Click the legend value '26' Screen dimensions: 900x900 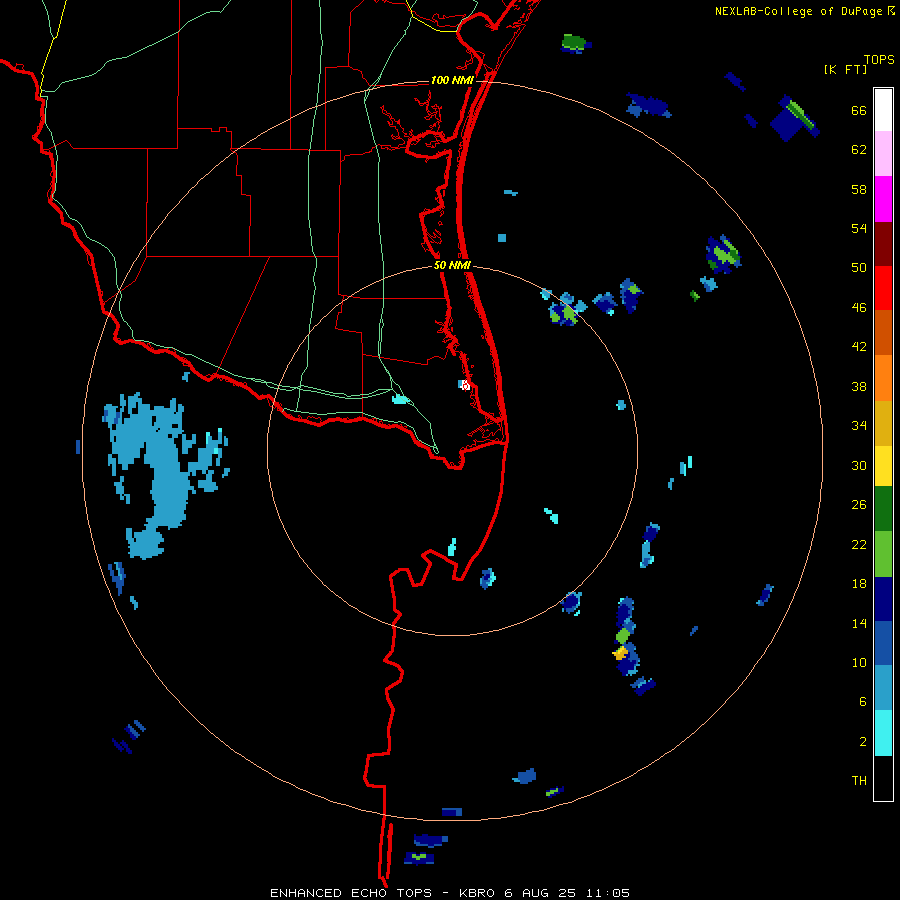(x=859, y=505)
